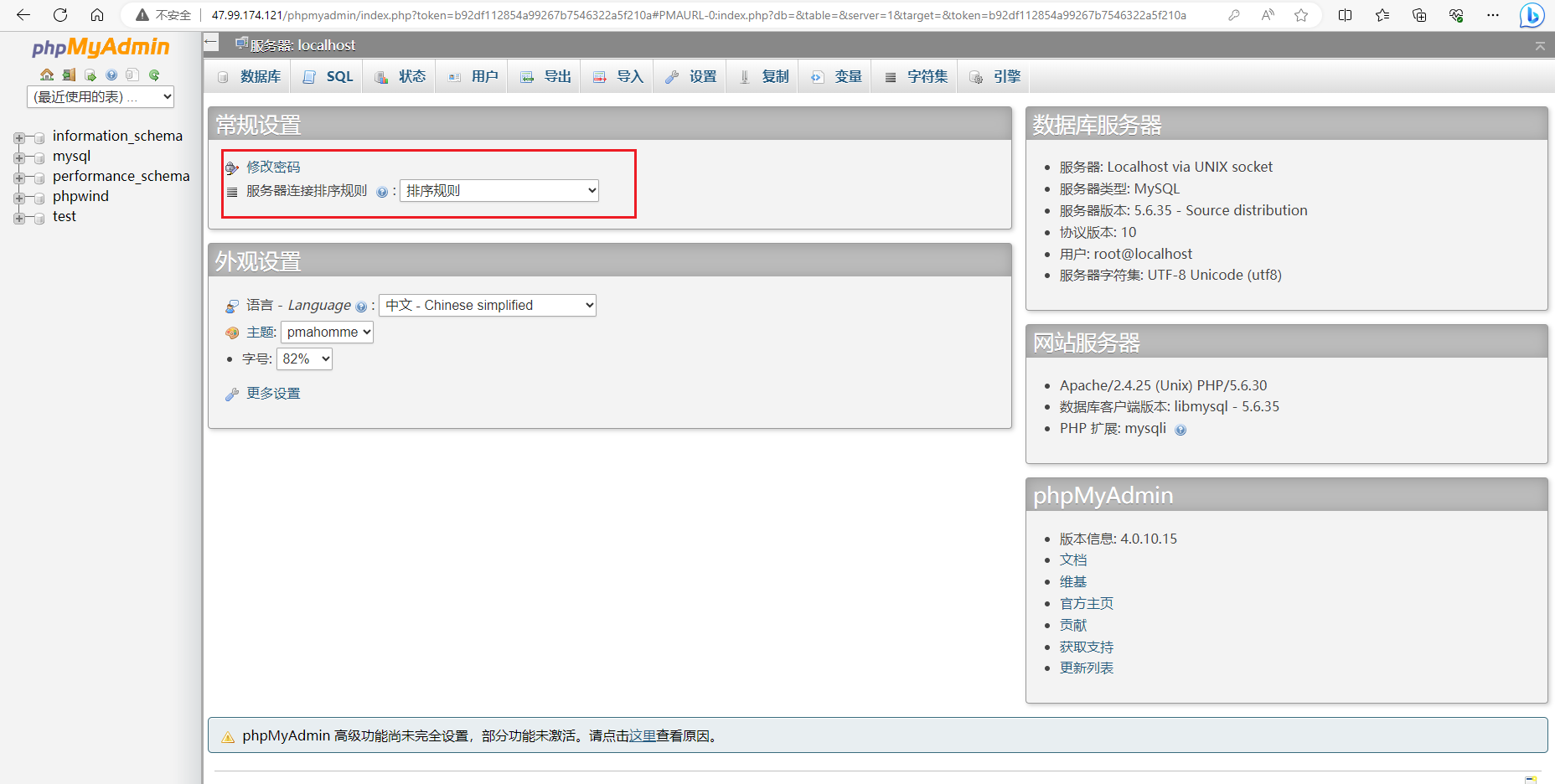Open the 字号 82% font size dropdown
The width and height of the screenshot is (1555, 784).
[x=304, y=359]
